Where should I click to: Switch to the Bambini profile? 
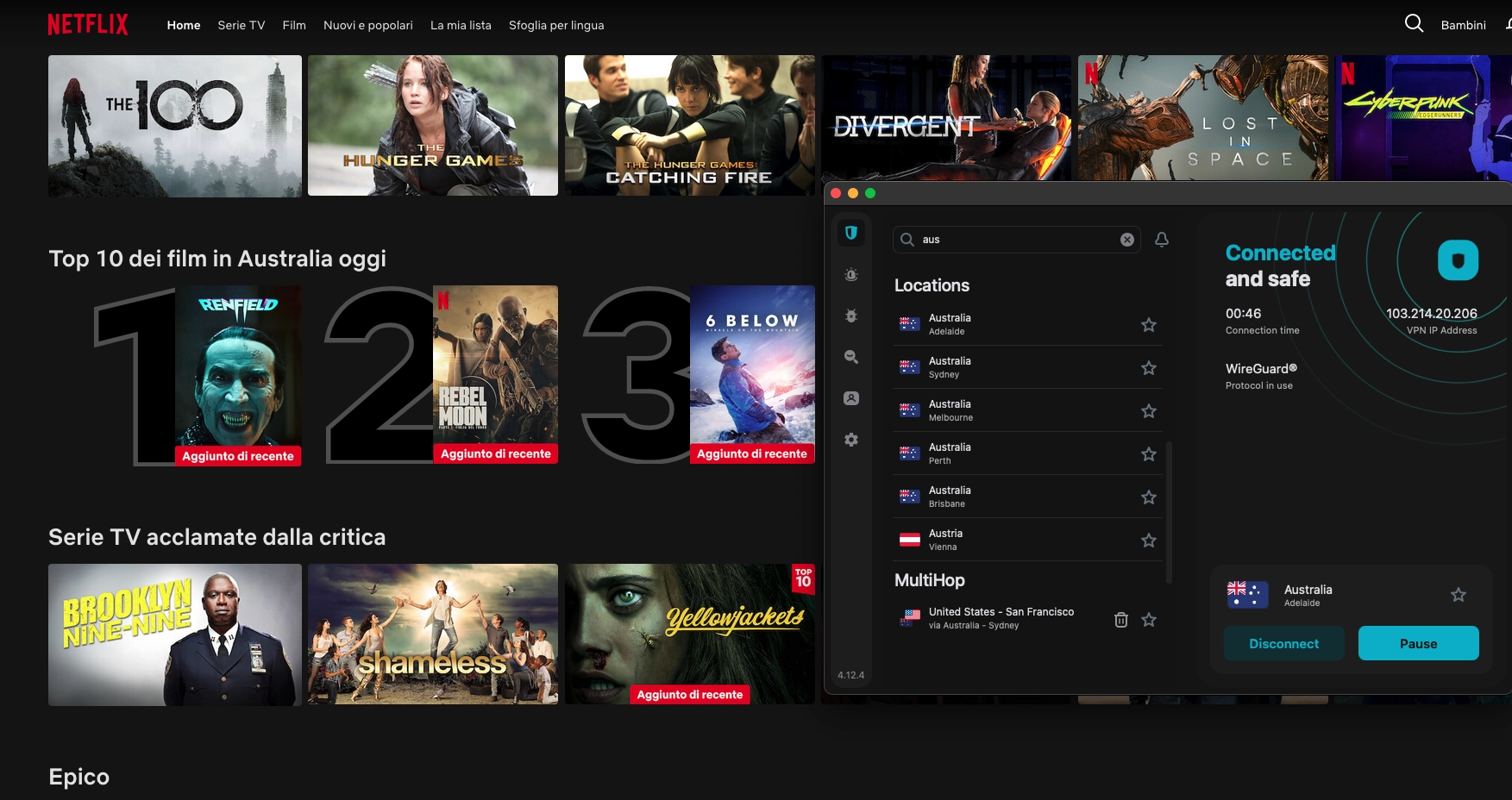[1464, 25]
